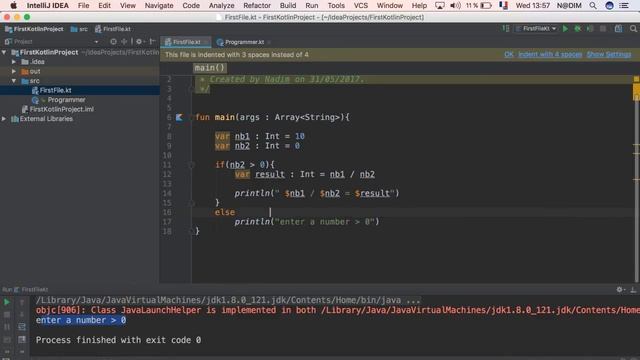The height and width of the screenshot is (360, 640).
Task: Pause output icon in the Run panel
Action: pos(7,327)
